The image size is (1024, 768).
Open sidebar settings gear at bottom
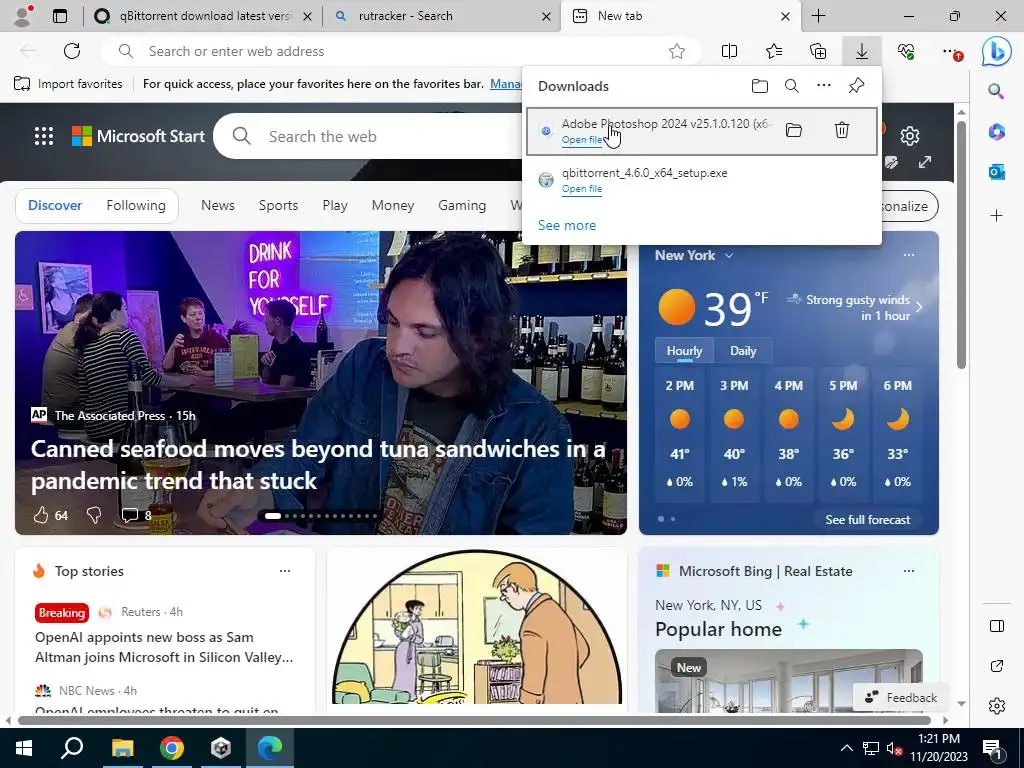(997, 706)
